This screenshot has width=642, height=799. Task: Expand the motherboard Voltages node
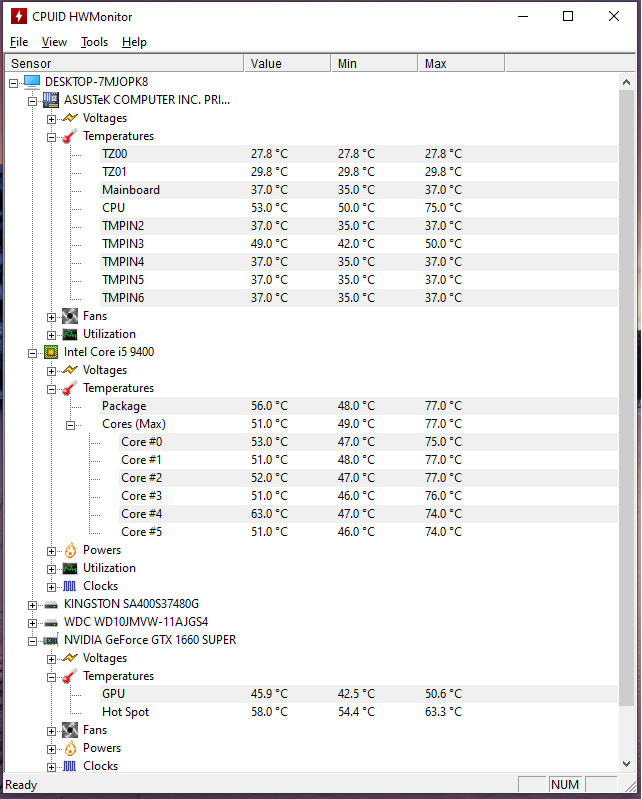pos(51,119)
